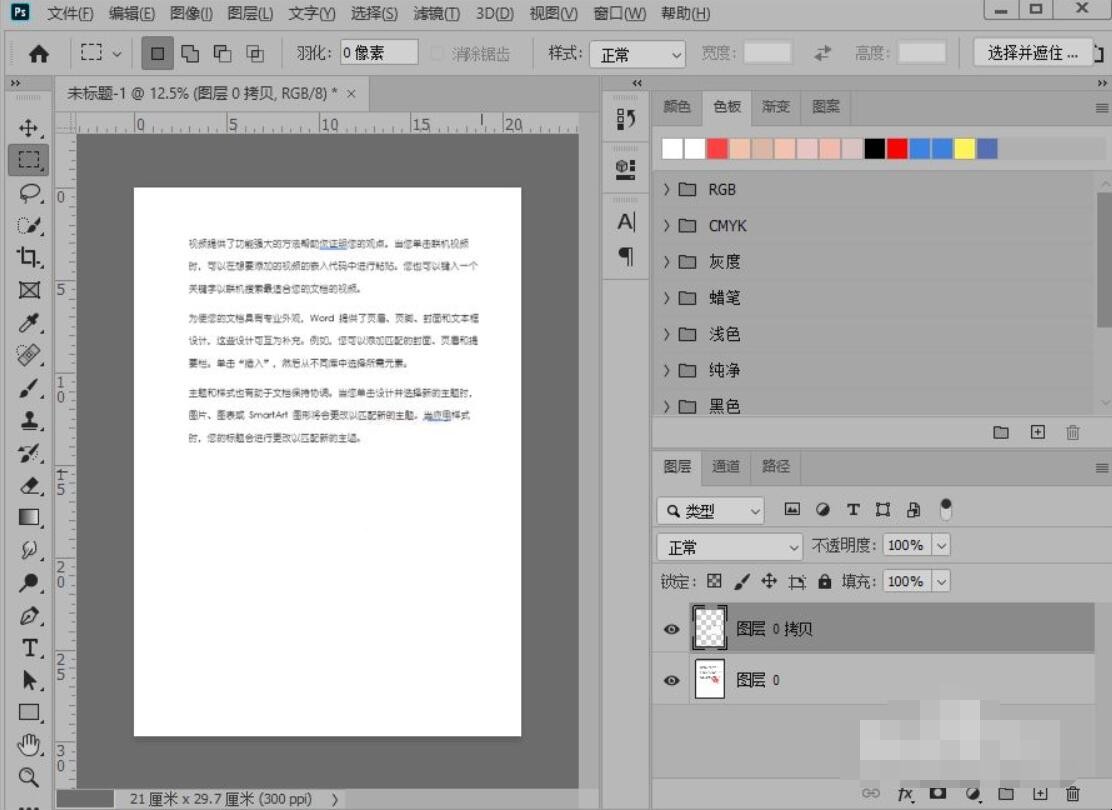The height and width of the screenshot is (810, 1112).
Task: Open the 图像(I) menu
Action: [x=191, y=13]
